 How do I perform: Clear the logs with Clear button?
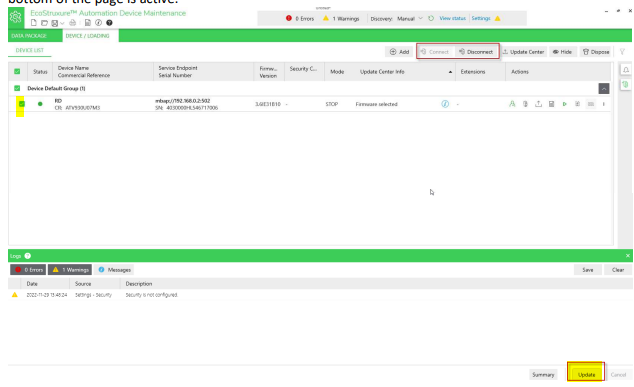pos(617,270)
